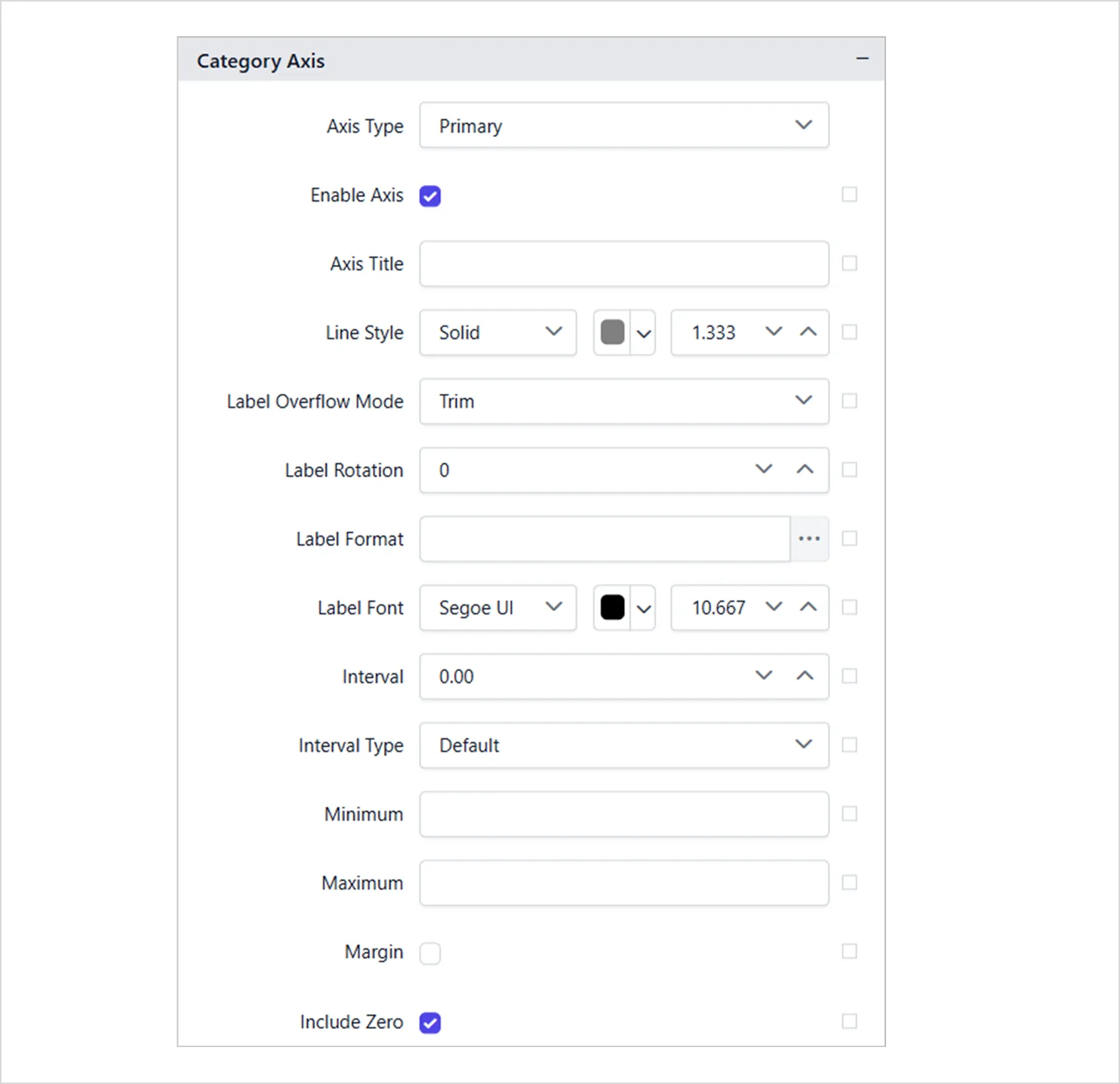Open the Axis Type dropdown
Viewport: 1120px width, 1084px height.
coord(623,125)
